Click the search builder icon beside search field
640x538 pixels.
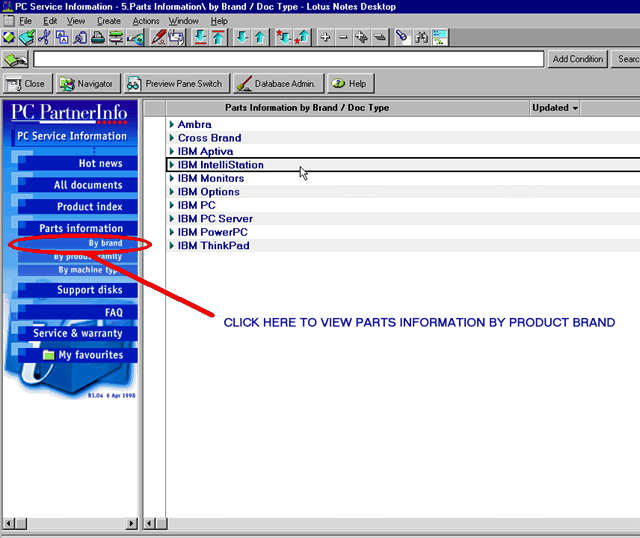pyautogui.click(x=15, y=60)
